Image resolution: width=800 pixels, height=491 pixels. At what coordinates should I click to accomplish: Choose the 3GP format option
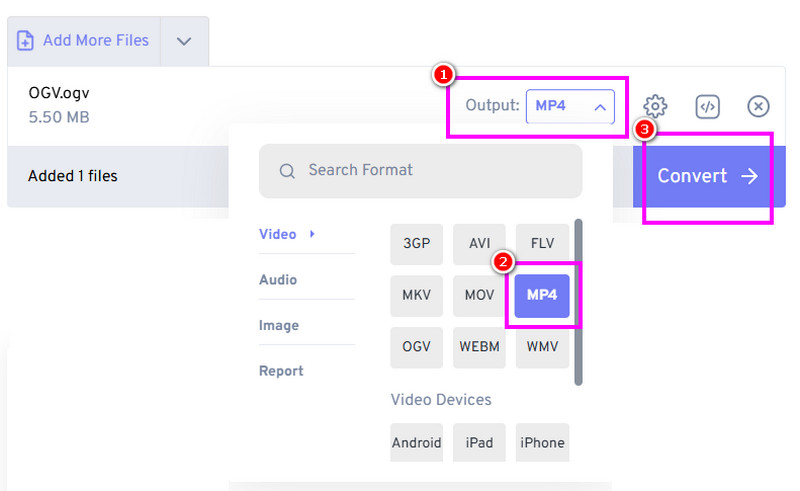[x=416, y=244]
